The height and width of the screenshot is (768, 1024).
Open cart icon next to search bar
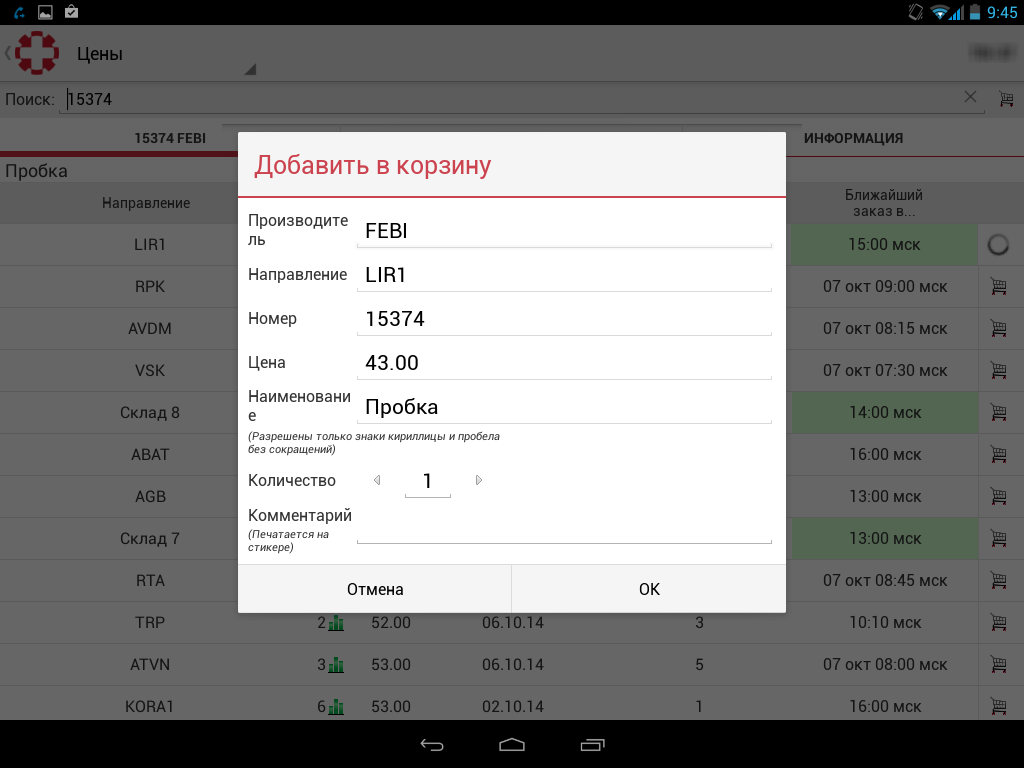[x=1006, y=99]
